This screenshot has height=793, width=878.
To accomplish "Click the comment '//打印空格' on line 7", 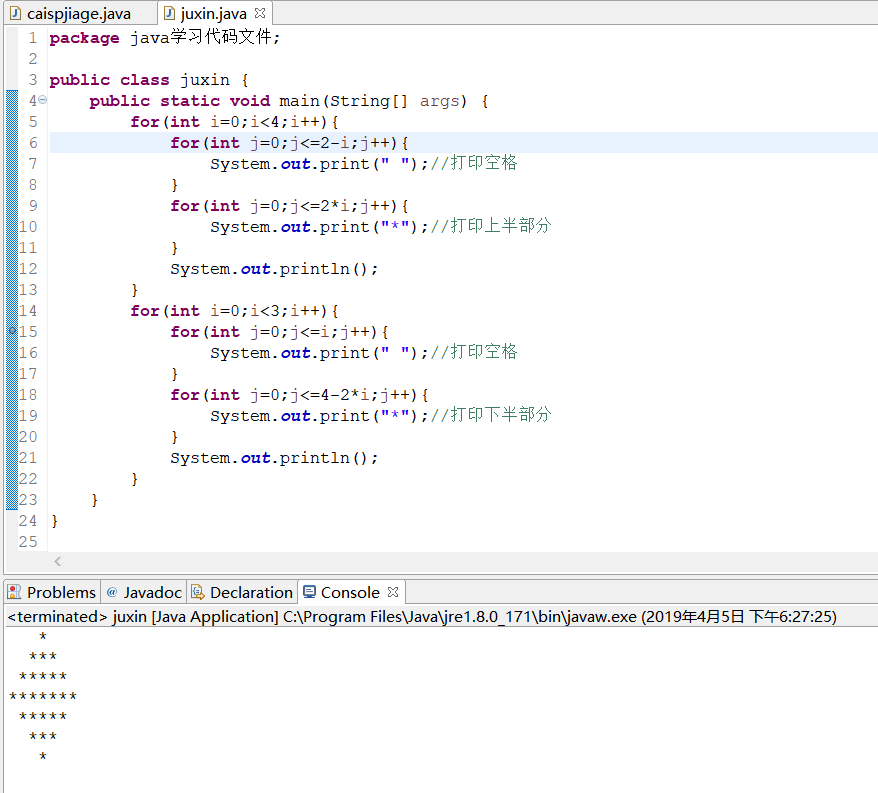I will pyautogui.click(x=474, y=163).
